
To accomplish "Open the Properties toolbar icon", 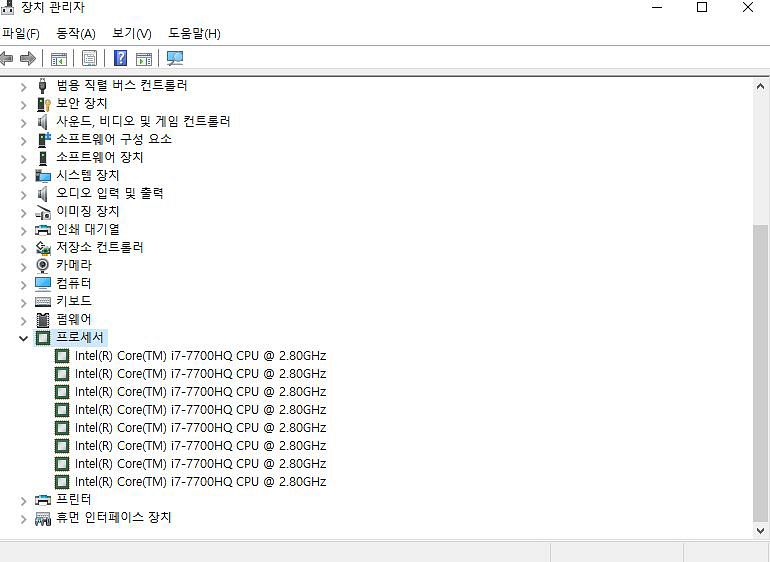I will (x=89, y=58).
